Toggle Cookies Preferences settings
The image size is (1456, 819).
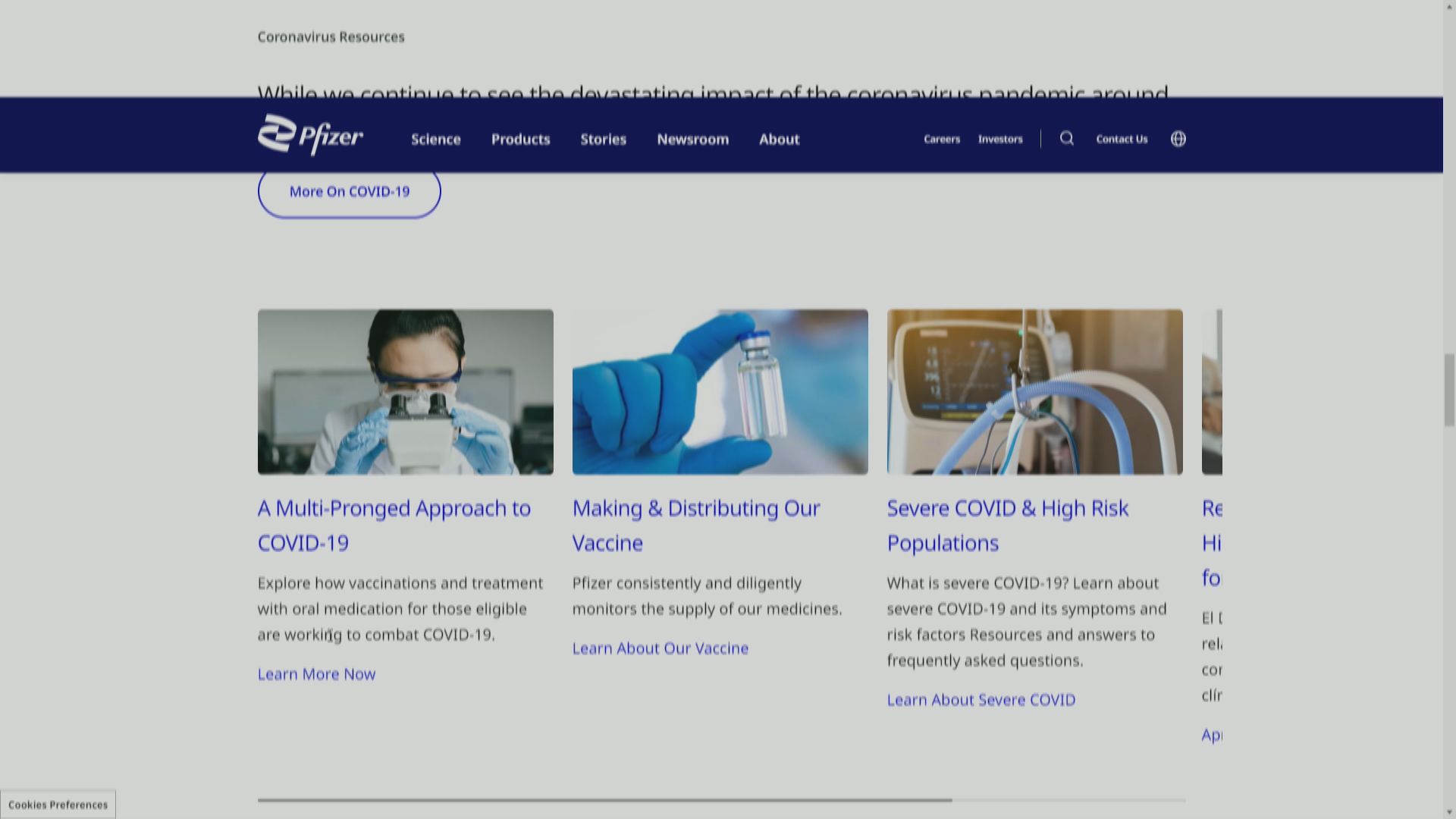(57, 803)
